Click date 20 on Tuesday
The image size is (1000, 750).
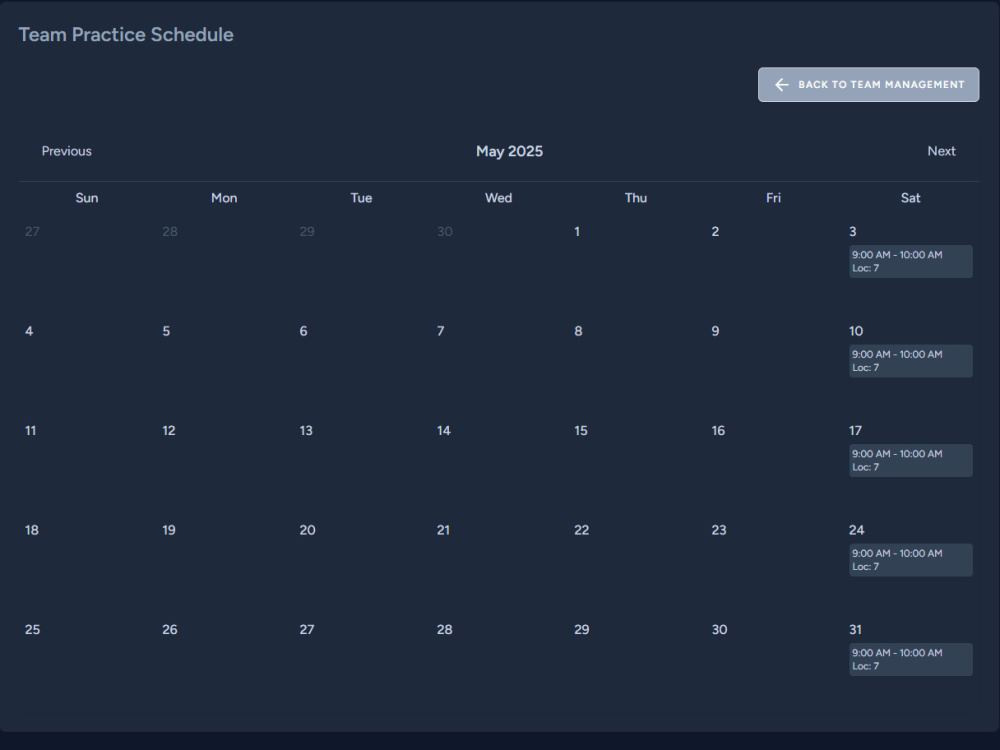click(x=307, y=530)
